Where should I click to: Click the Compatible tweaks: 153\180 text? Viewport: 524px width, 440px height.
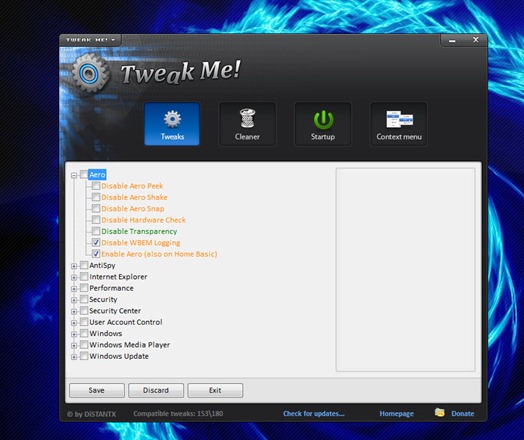click(x=178, y=414)
